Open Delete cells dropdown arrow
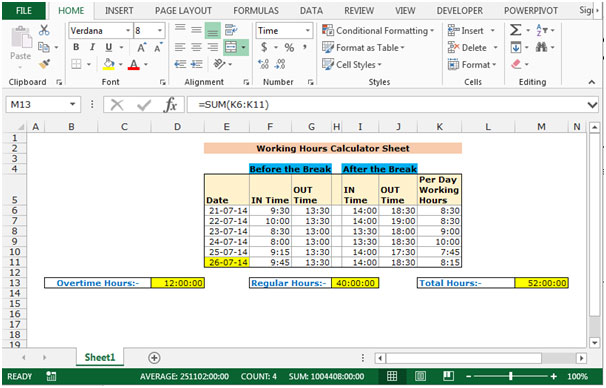 [495, 48]
